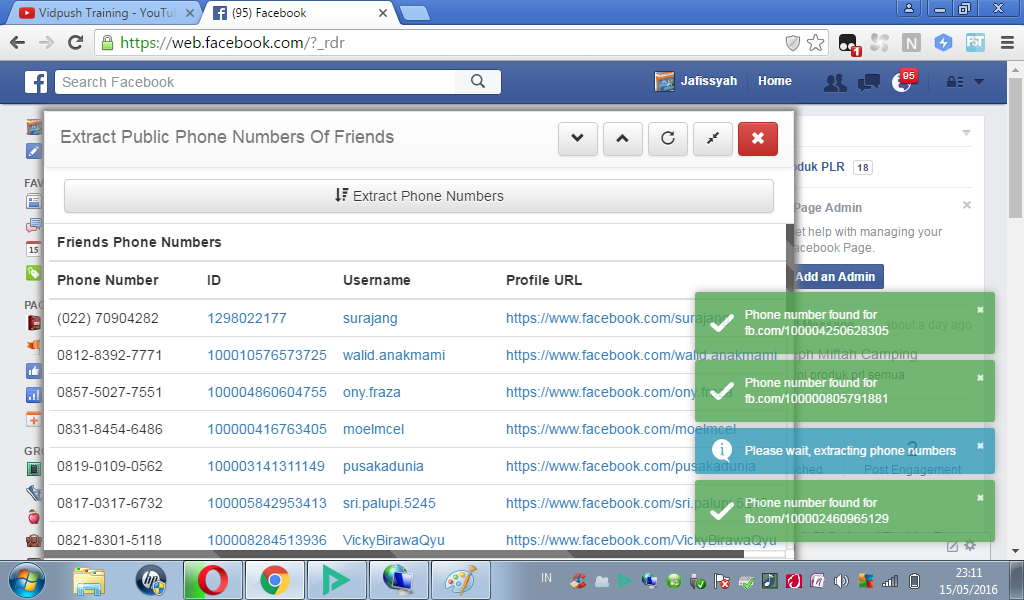Click the extension icon with red 1 badge
Image resolution: width=1024 pixels, height=600 pixels.
[x=849, y=44]
